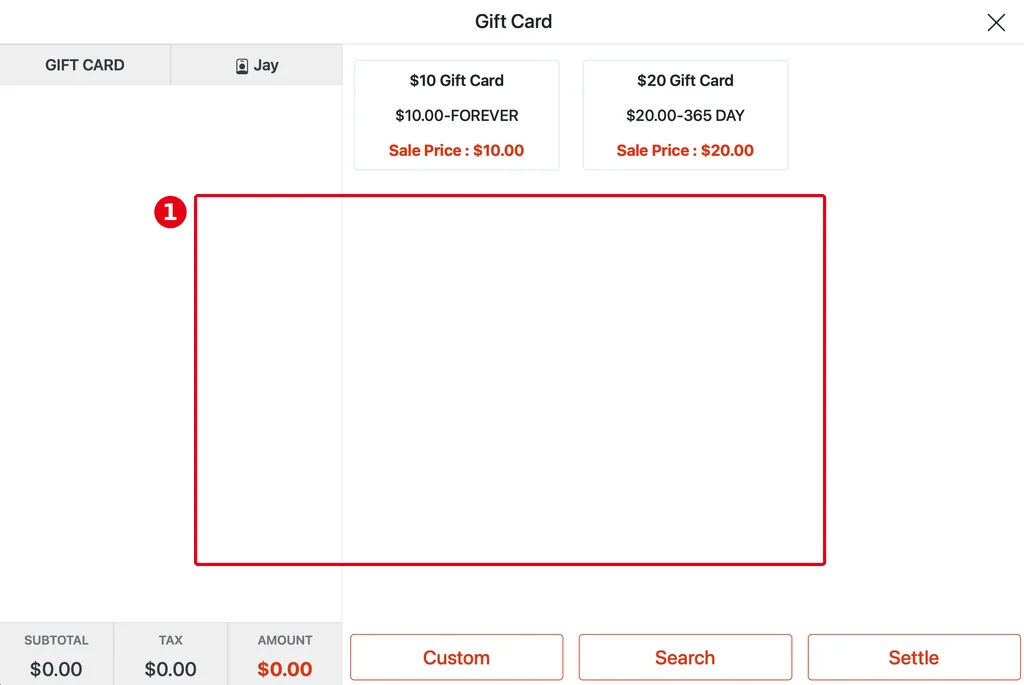Image resolution: width=1024 pixels, height=685 pixels.
Task: Click the Settle button
Action: coord(914,657)
